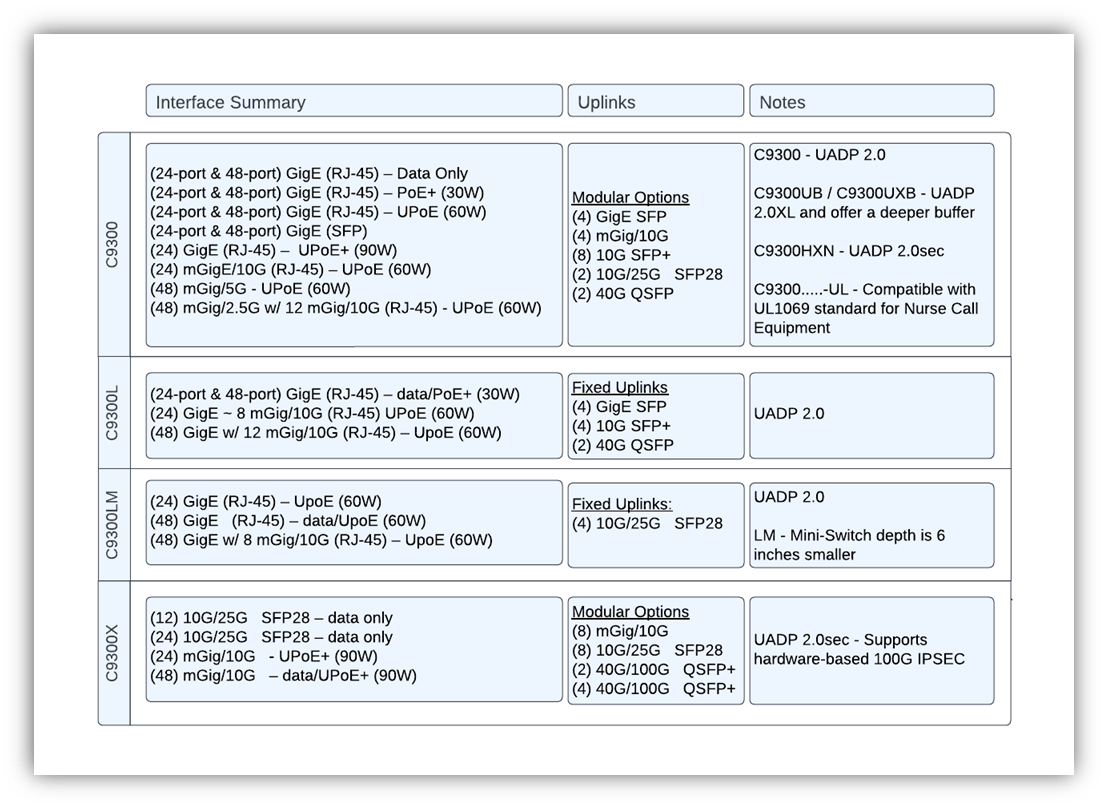
Task: Click the C9300X interface summary box
Action: [354, 649]
